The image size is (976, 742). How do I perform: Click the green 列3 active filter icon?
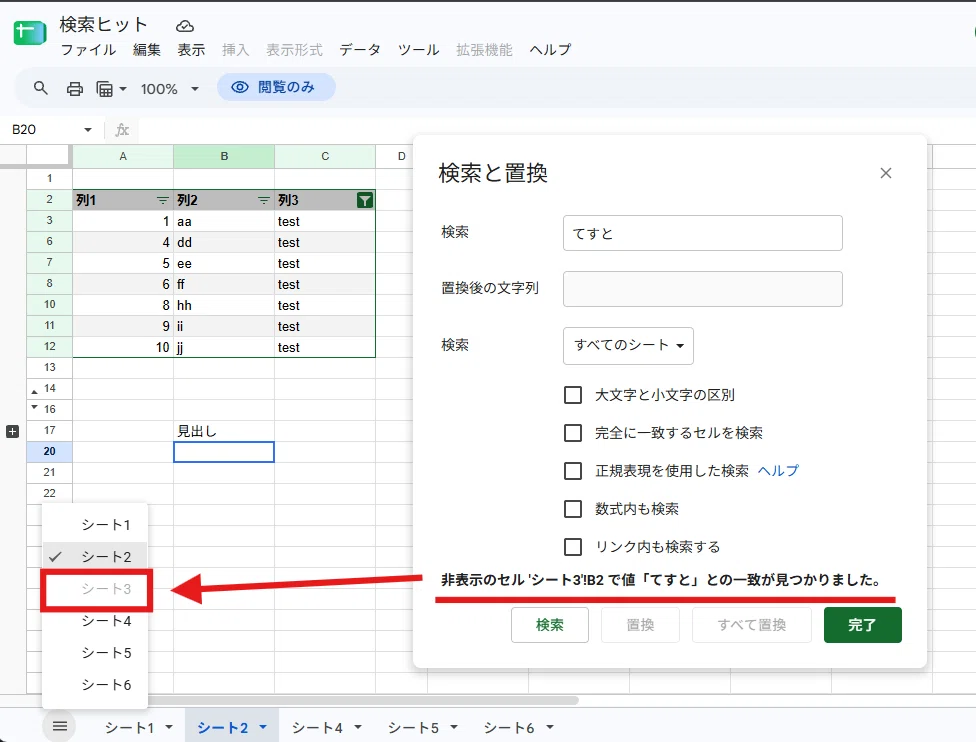click(365, 200)
